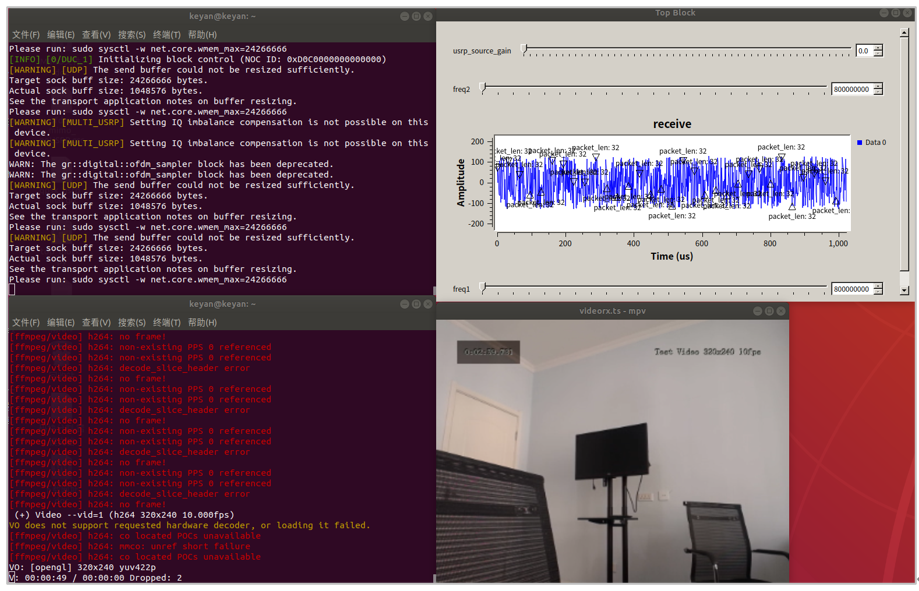Open 文件(F) menu in top terminal

[25, 35]
